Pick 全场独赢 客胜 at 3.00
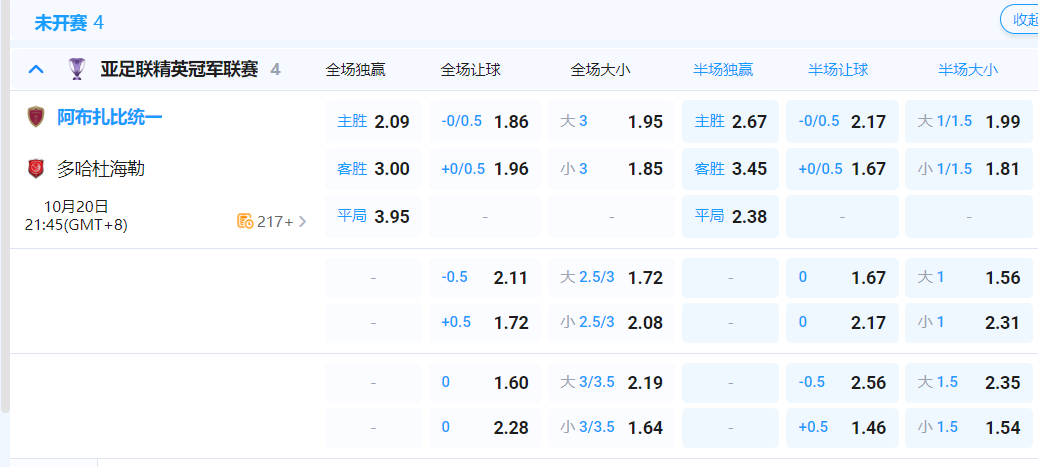The width and height of the screenshot is (1038, 467). (373, 169)
